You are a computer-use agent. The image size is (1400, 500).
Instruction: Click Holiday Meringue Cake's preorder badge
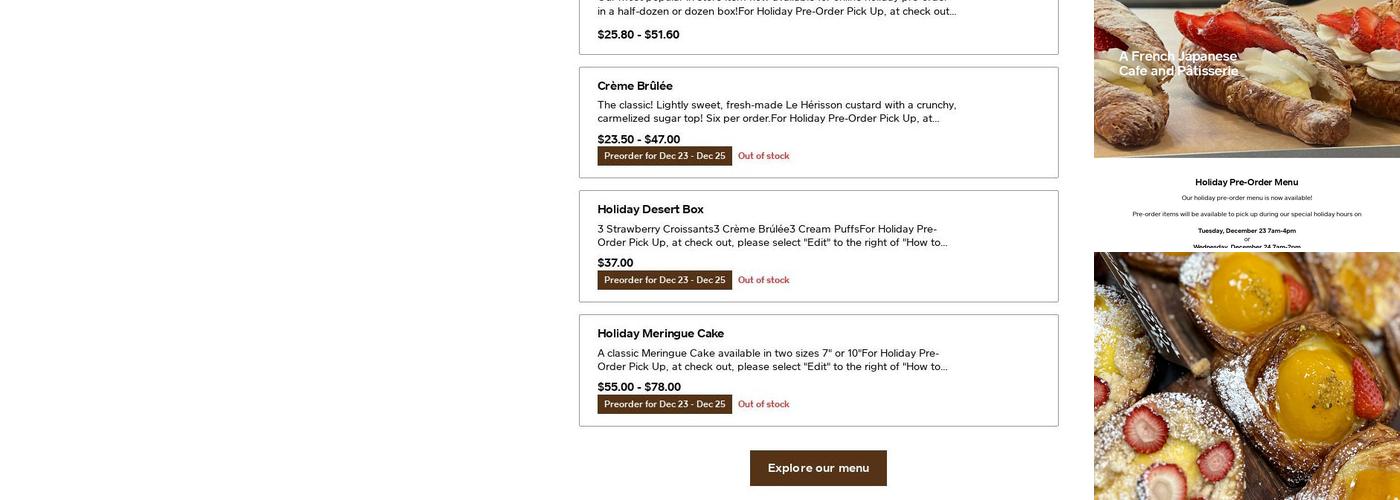[x=664, y=404]
